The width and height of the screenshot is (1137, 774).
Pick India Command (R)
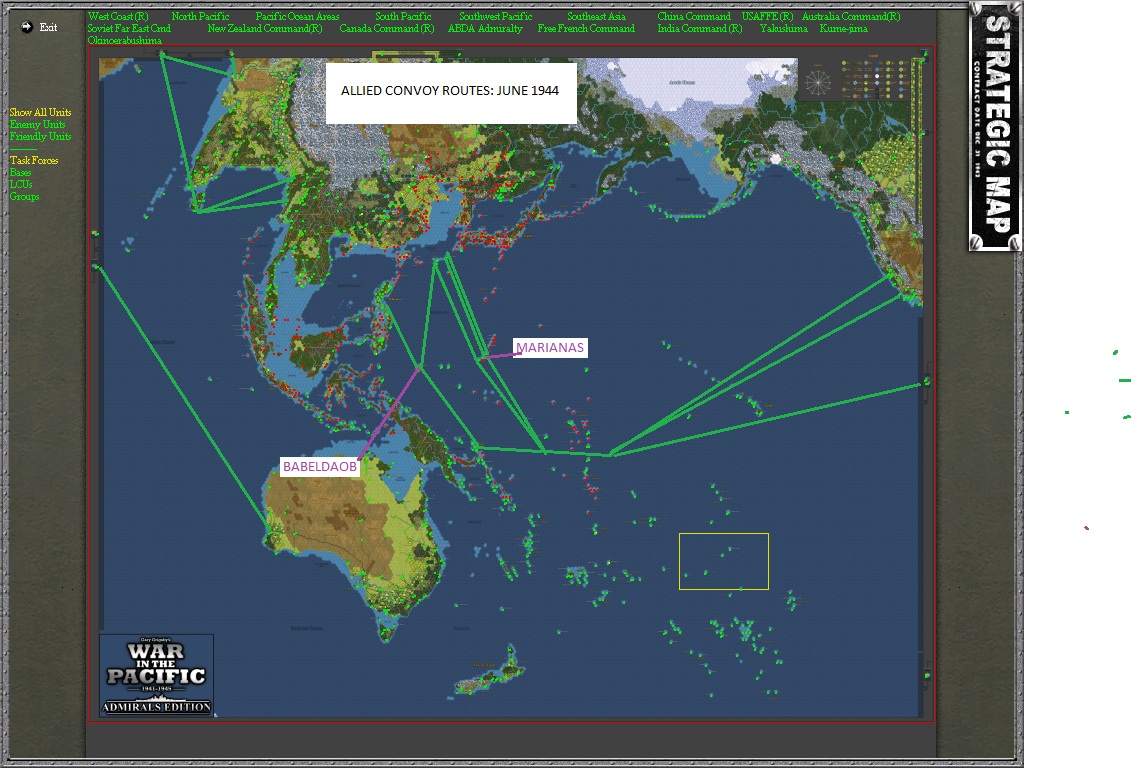pyautogui.click(x=700, y=28)
